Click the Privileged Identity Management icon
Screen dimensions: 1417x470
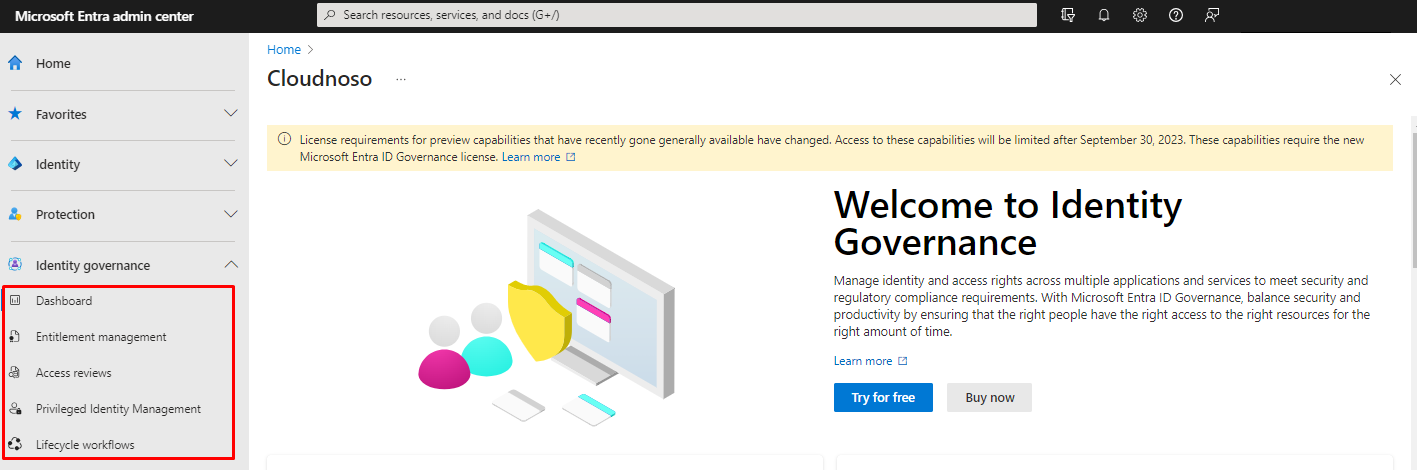pos(15,409)
